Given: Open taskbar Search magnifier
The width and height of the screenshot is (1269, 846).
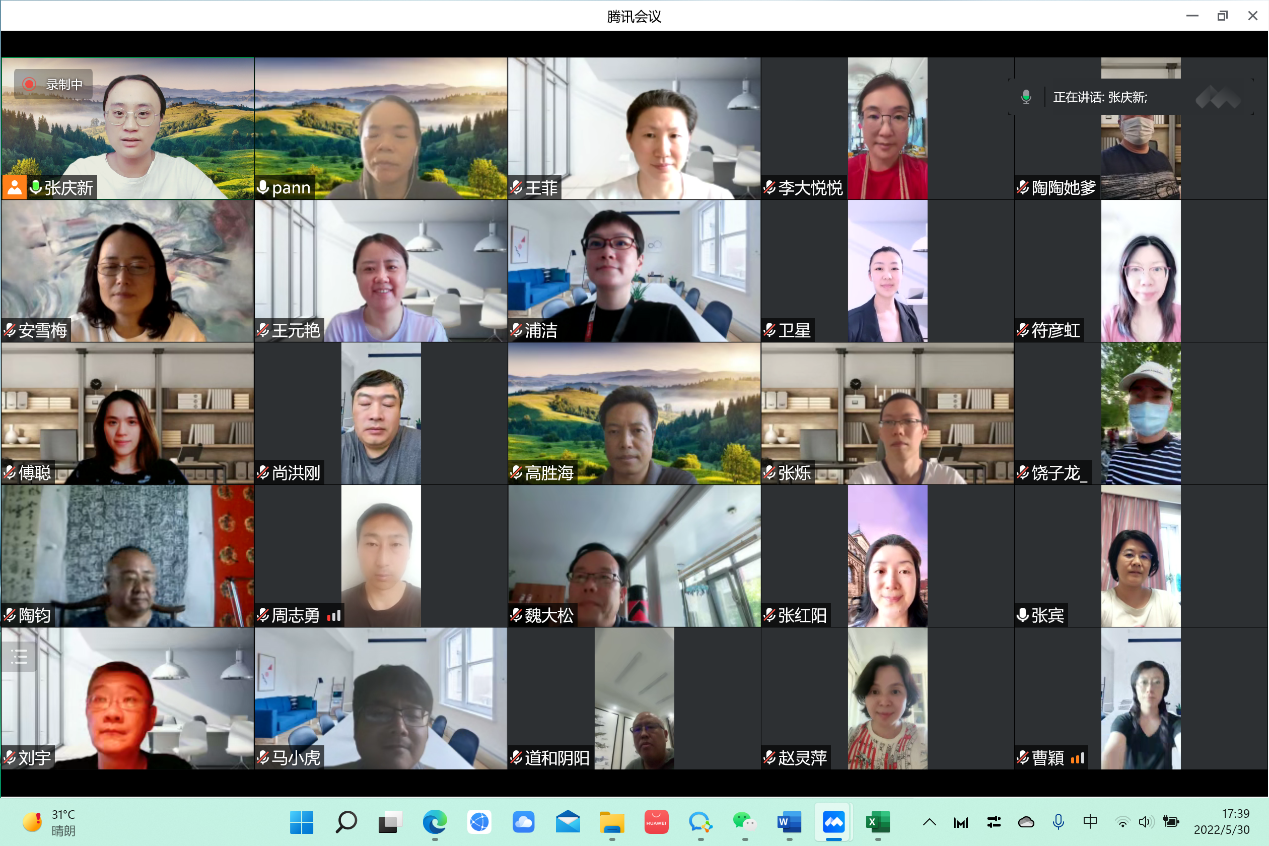Looking at the screenshot, I should click(346, 822).
